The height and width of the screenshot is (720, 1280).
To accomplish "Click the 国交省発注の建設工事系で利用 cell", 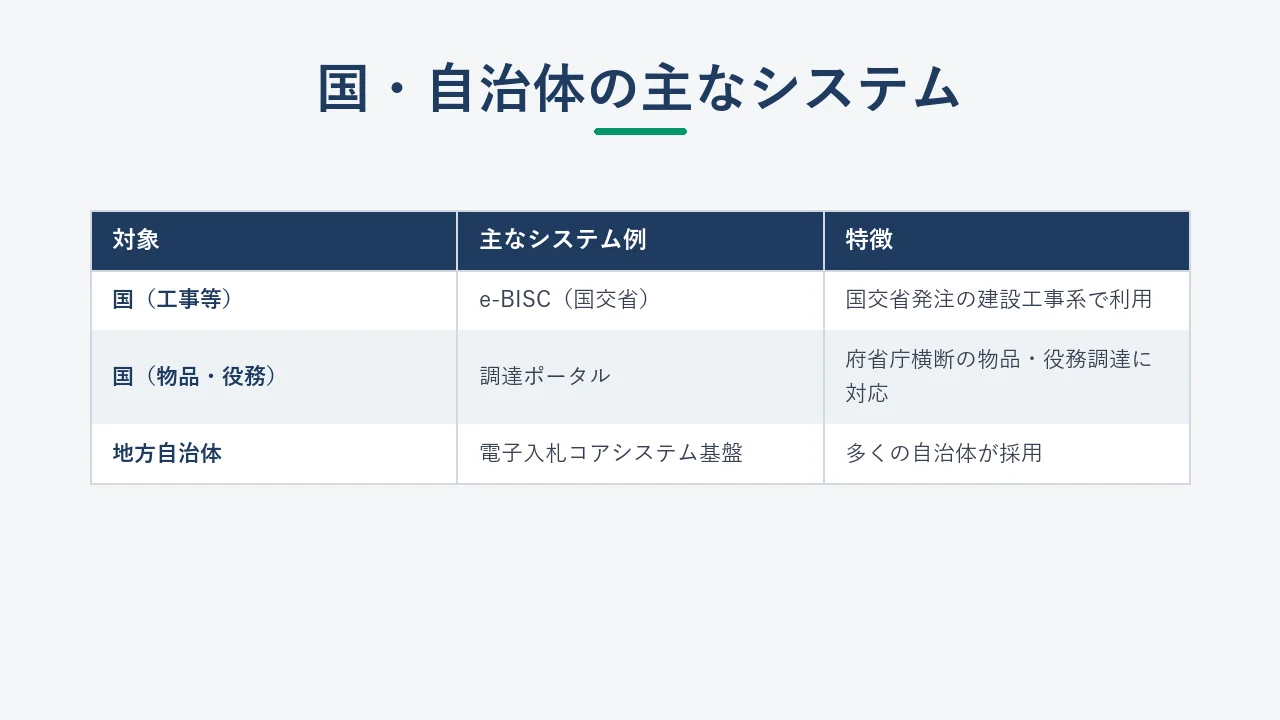I will pyautogui.click(x=1007, y=300).
